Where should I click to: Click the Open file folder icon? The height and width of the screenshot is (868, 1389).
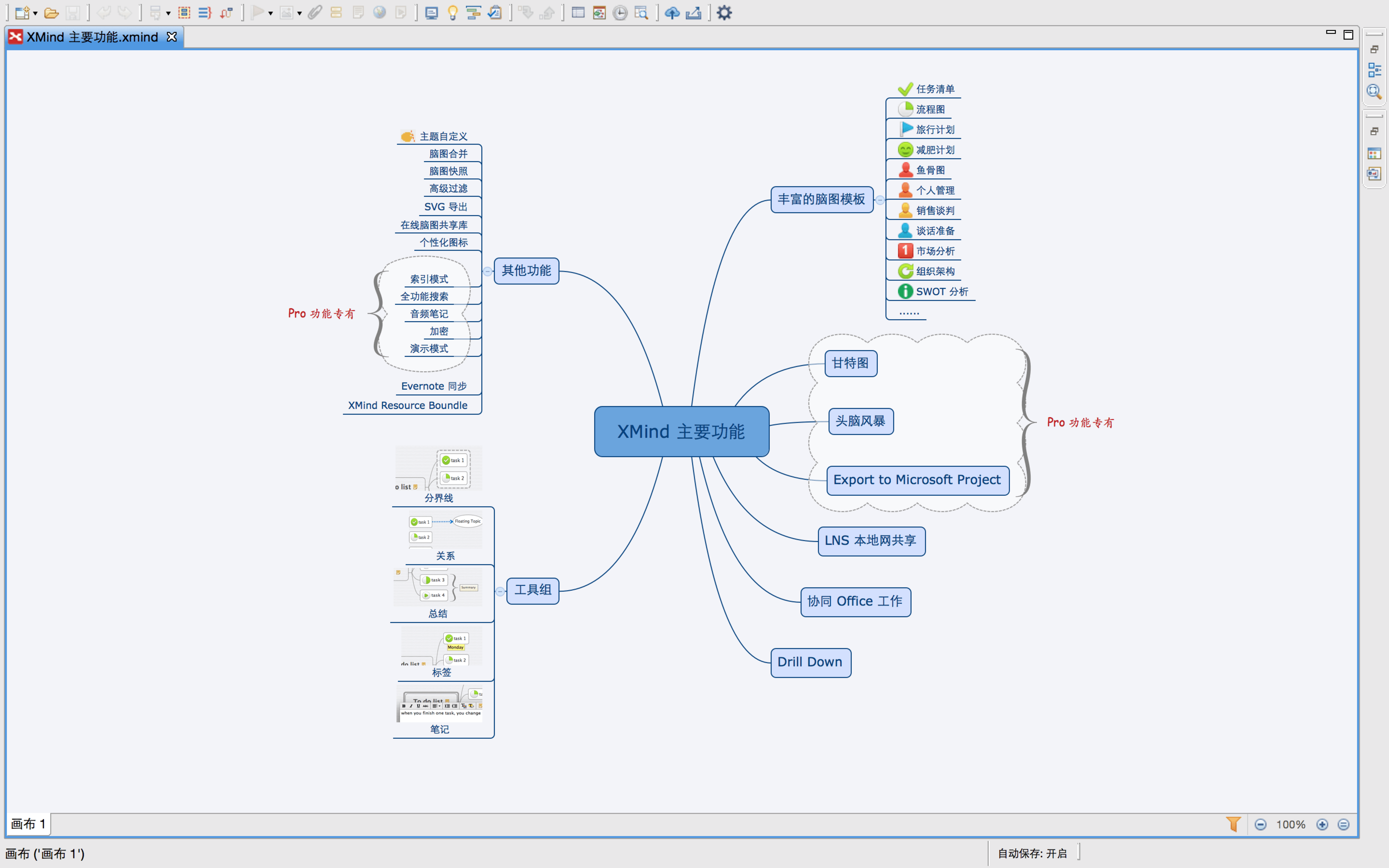click(x=51, y=13)
